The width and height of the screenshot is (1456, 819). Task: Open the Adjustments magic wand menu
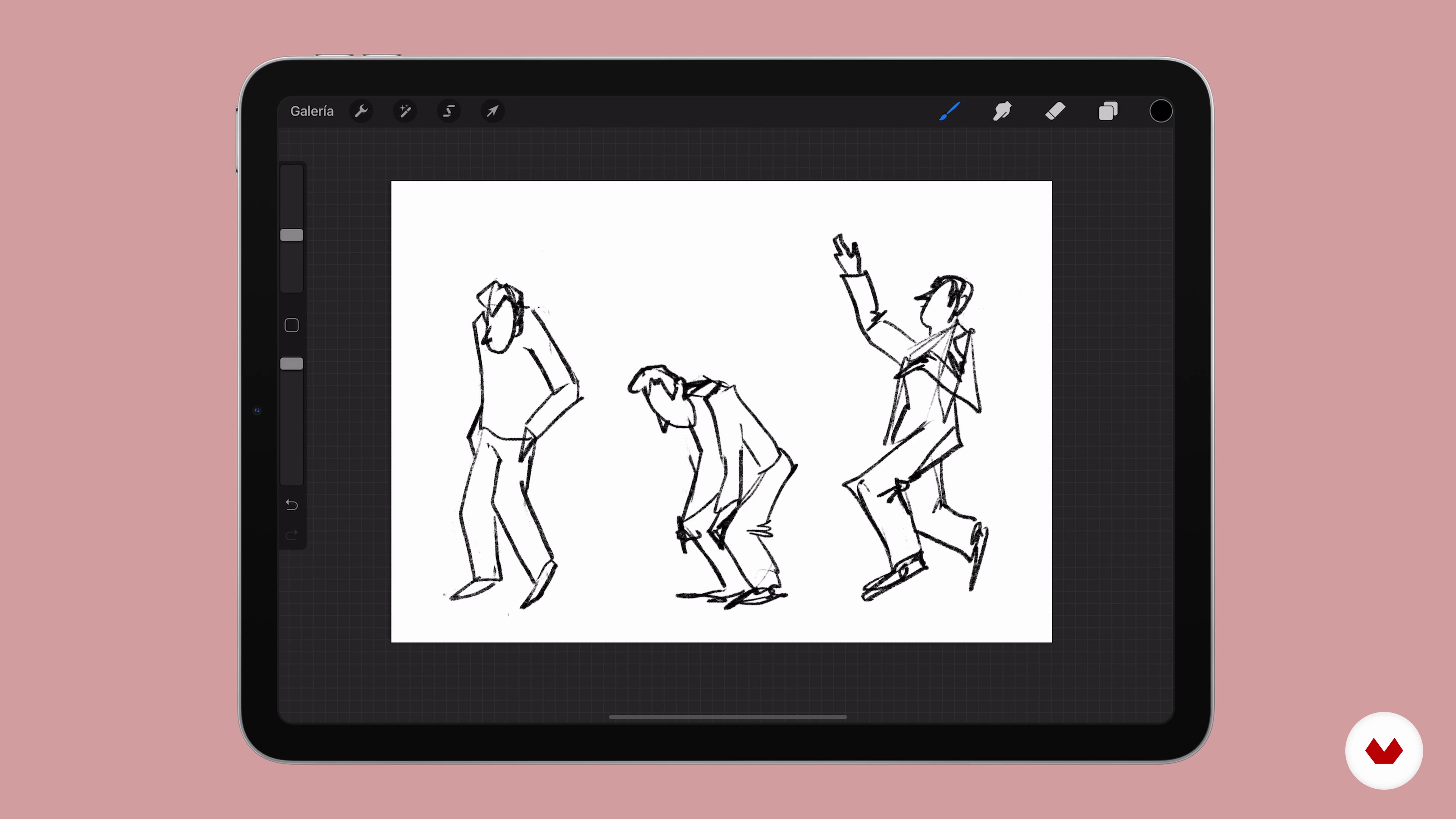click(405, 111)
